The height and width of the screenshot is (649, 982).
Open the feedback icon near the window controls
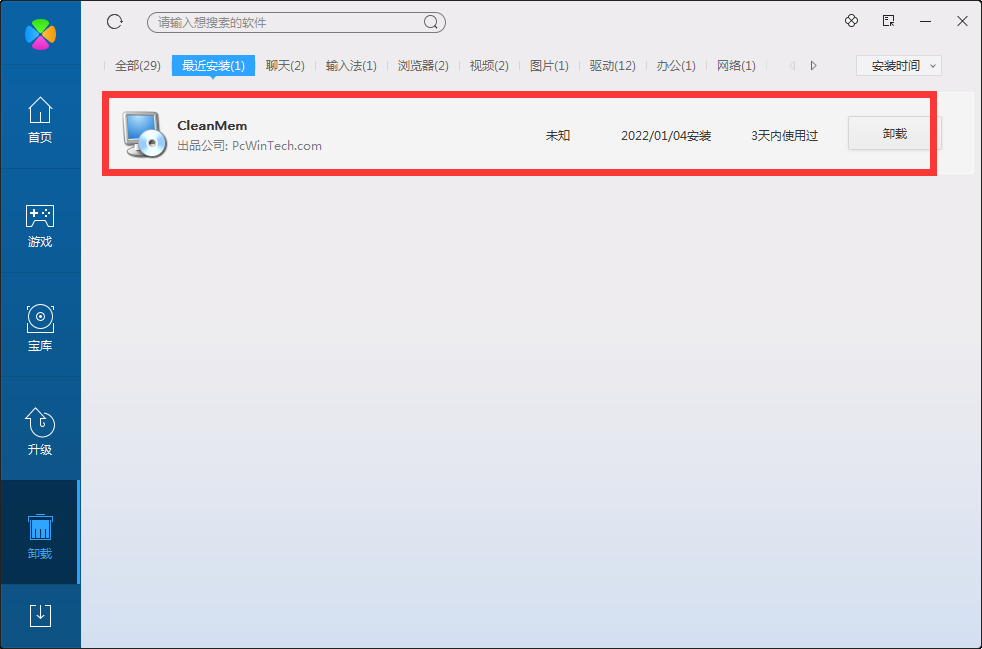(x=851, y=20)
